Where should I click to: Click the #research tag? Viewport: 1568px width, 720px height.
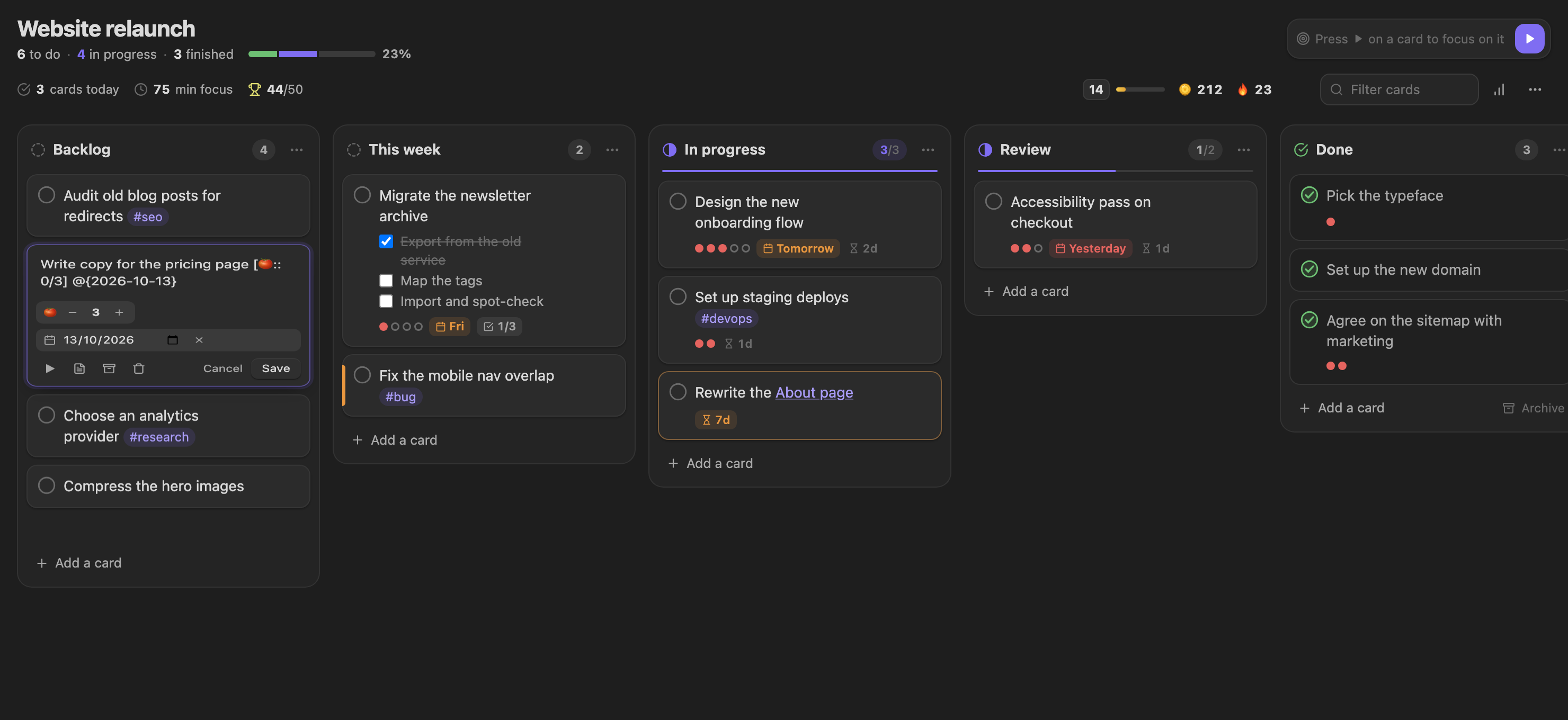click(x=159, y=437)
